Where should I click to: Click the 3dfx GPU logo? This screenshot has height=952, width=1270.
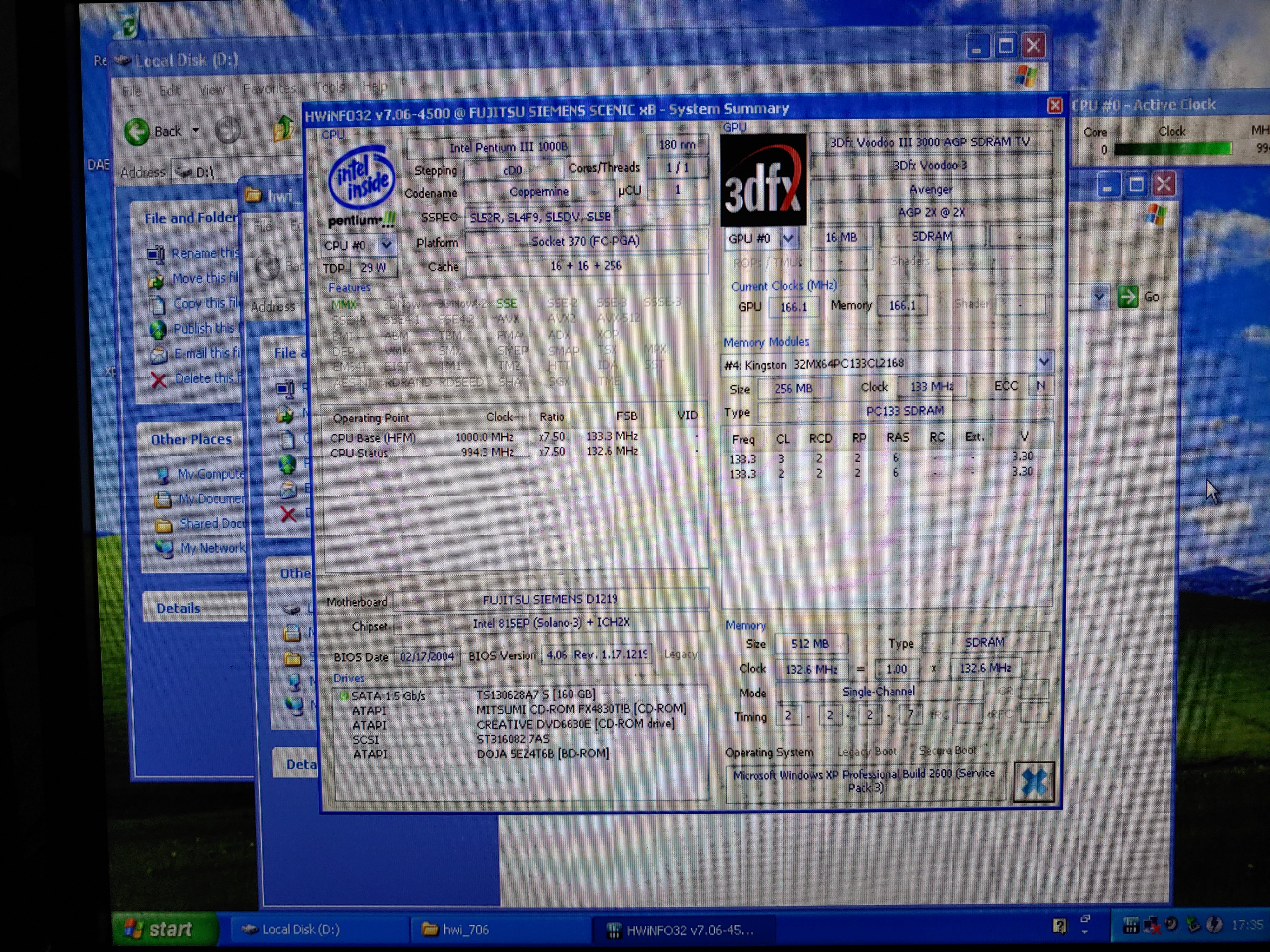763,179
